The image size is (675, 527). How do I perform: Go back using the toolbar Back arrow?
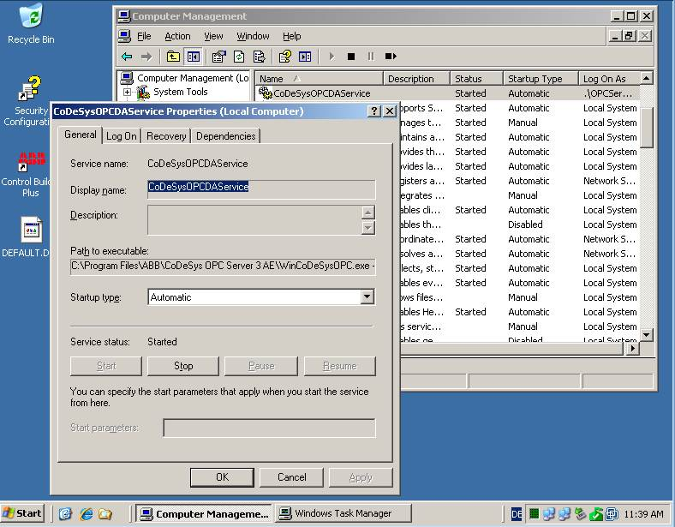pyautogui.click(x=127, y=56)
